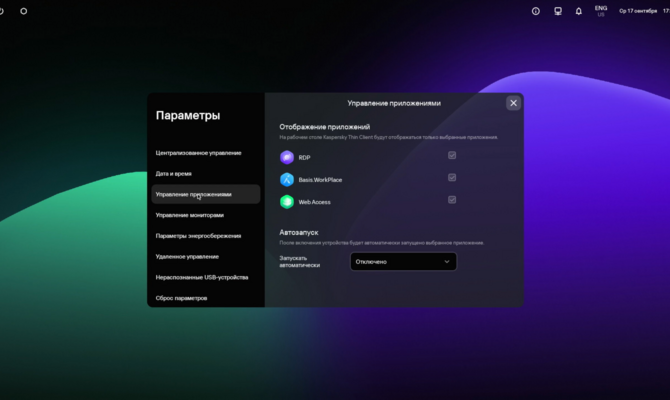Toggle the Basis.WorkPlace display checkbox
The image size is (670, 400).
452,177
